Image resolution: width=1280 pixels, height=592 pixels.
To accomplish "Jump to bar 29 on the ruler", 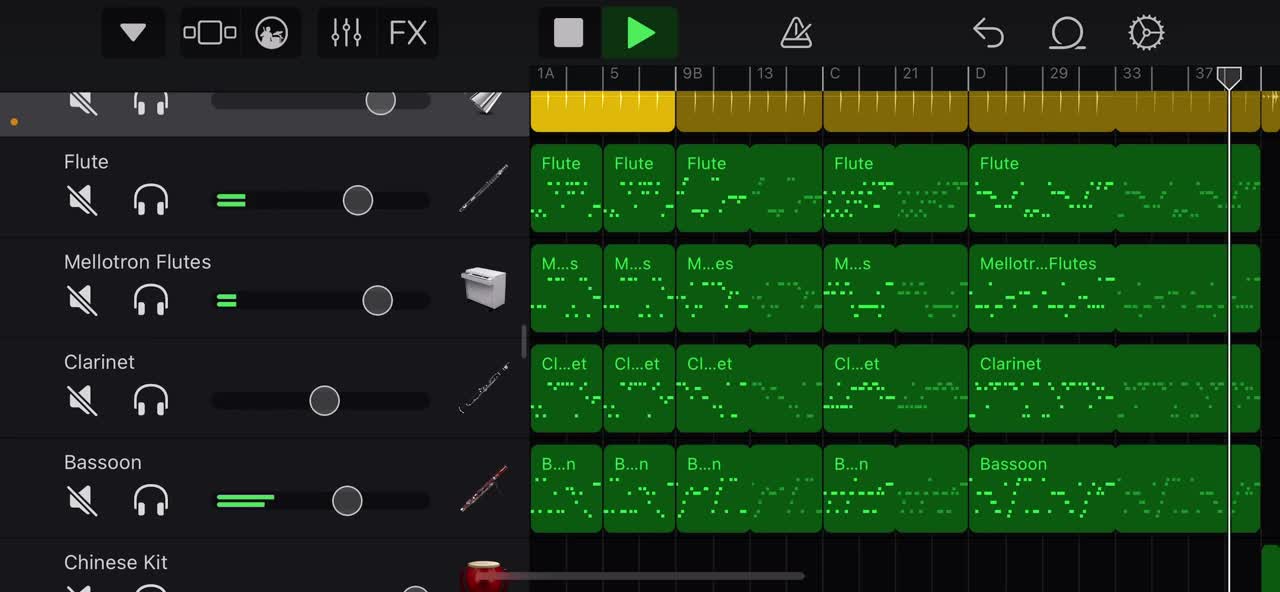I will click(x=1059, y=74).
